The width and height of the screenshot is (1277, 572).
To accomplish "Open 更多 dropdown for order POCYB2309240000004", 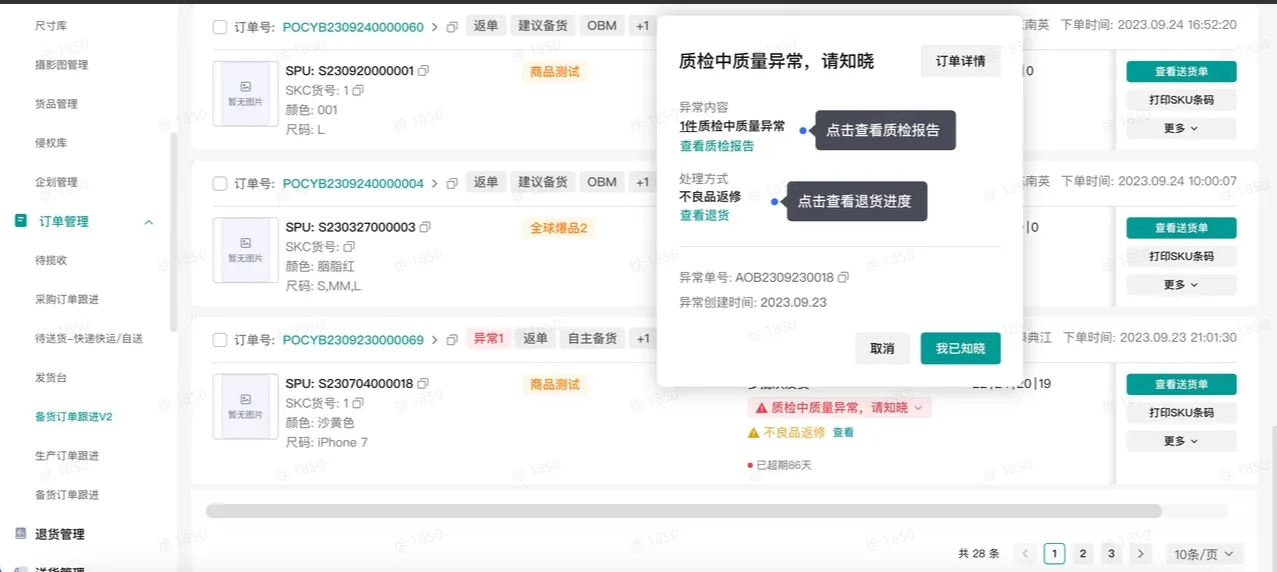I will pyautogui.click(x=1181, y=285).
